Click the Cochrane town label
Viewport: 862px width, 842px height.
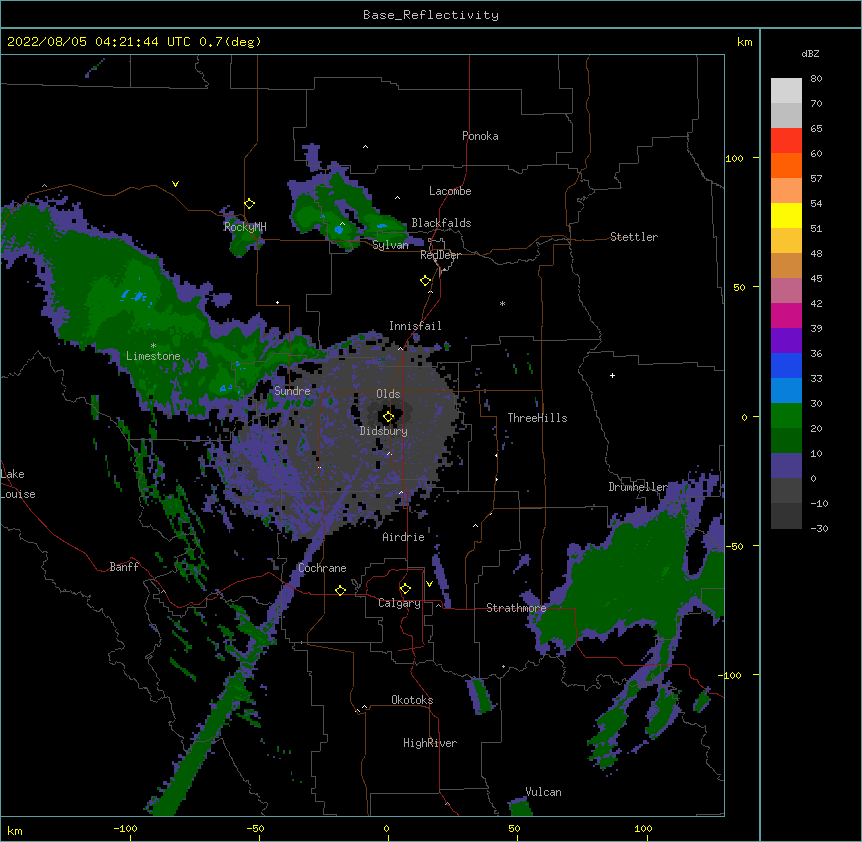click(322, 568)
